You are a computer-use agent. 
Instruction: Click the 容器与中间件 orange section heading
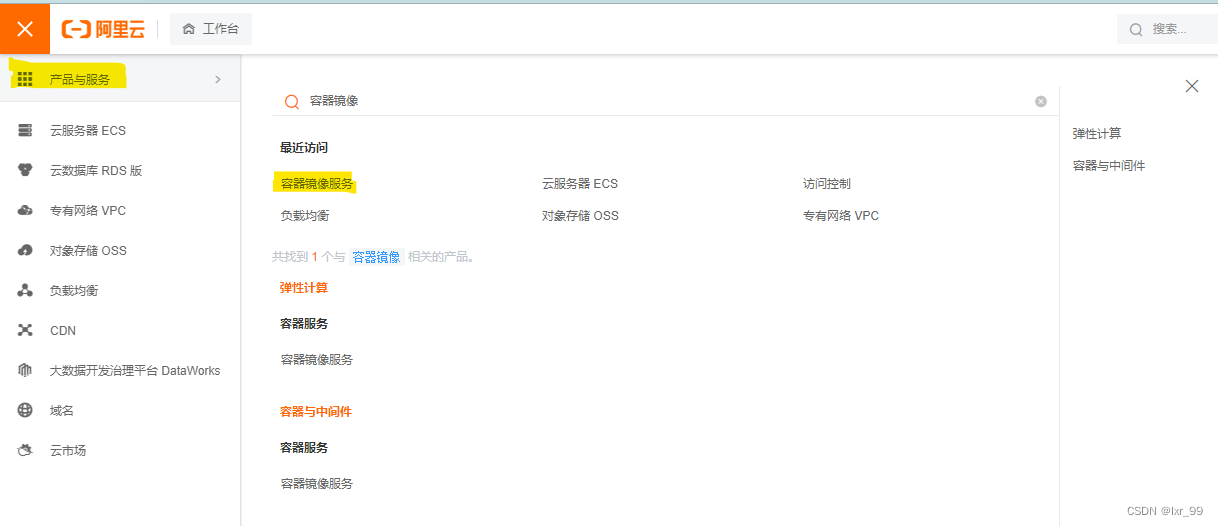316,411
